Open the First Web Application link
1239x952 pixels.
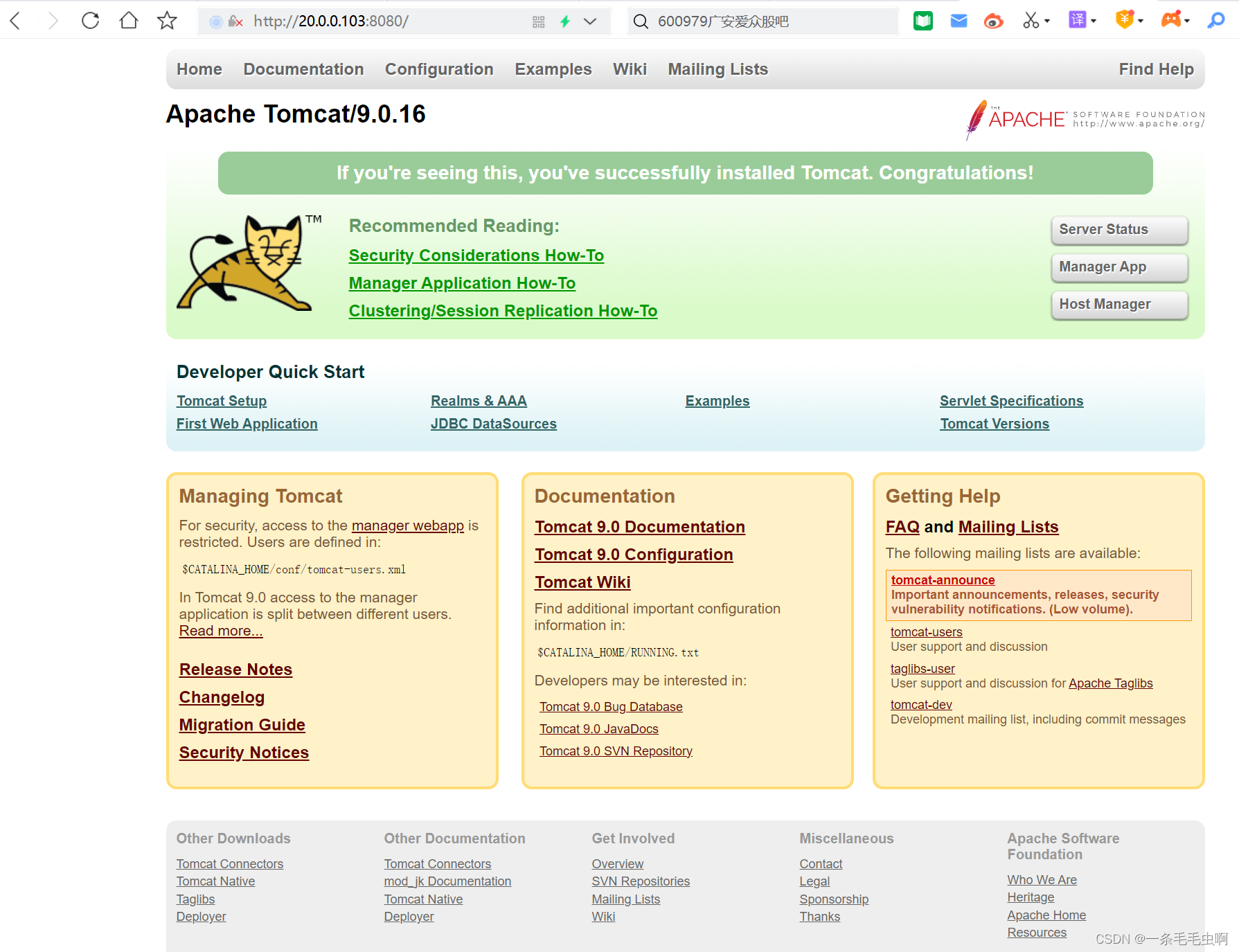click(247, 424)
